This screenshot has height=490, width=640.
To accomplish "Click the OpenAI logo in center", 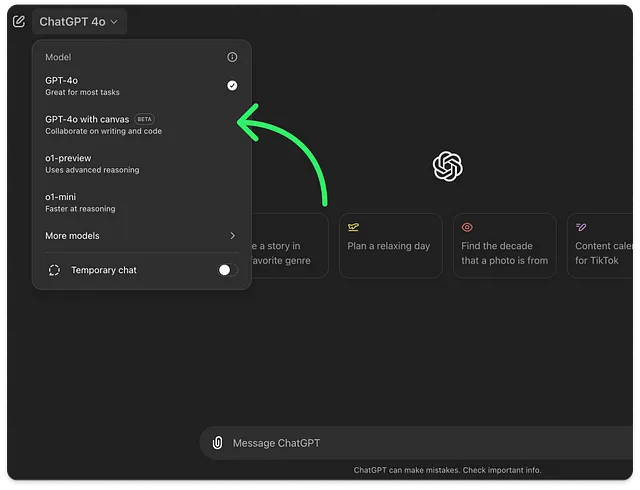I will [447, 166].
